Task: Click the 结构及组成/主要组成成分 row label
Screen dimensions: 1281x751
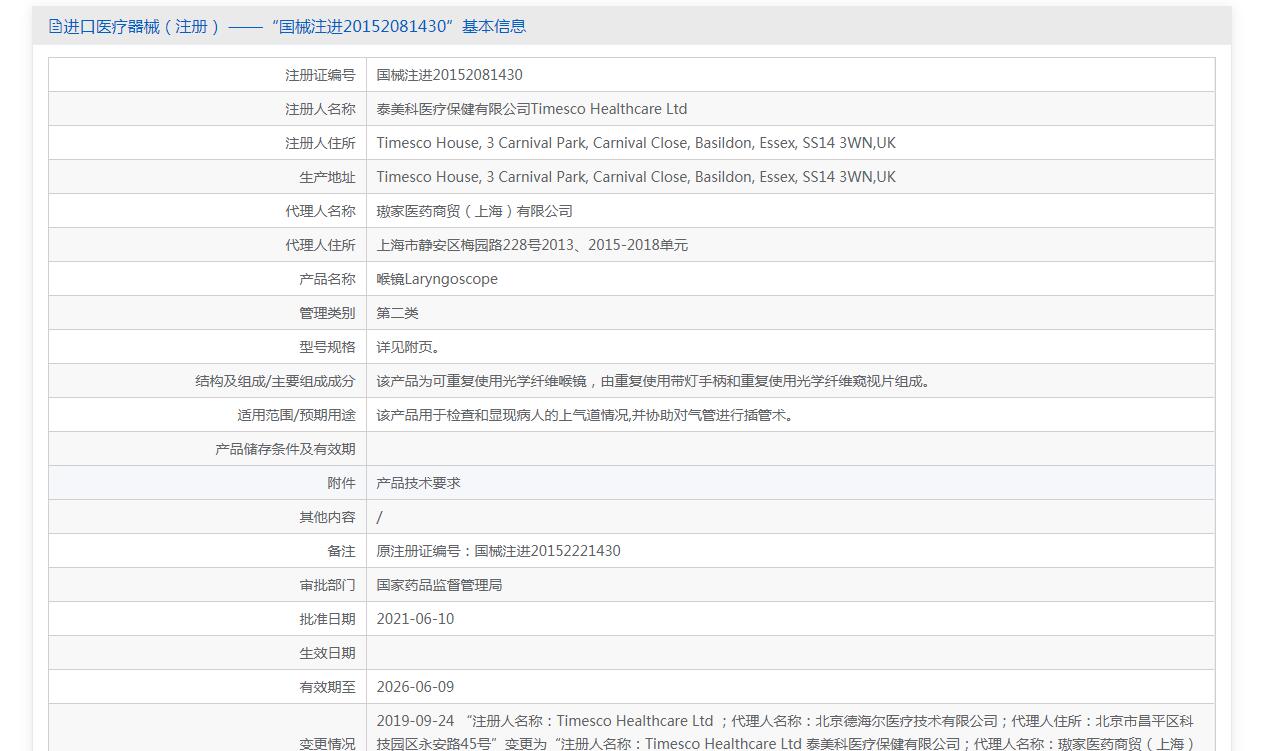Action: pyautogui.click(x=275, y=381)
